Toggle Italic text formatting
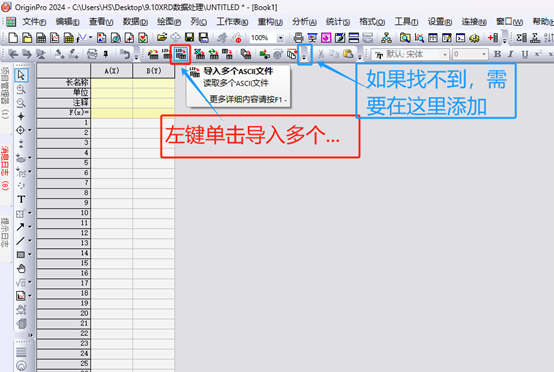 tap(511, 54)
